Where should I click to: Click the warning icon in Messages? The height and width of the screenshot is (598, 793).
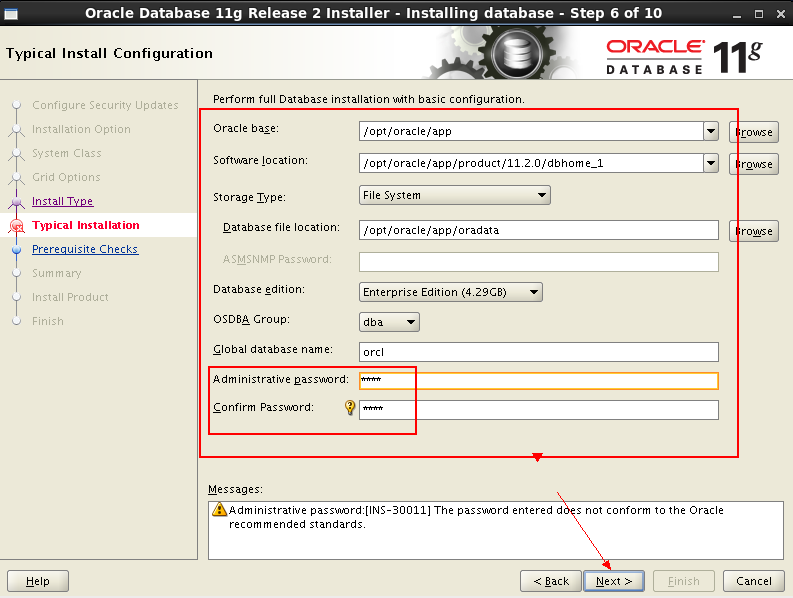[219, 509]
